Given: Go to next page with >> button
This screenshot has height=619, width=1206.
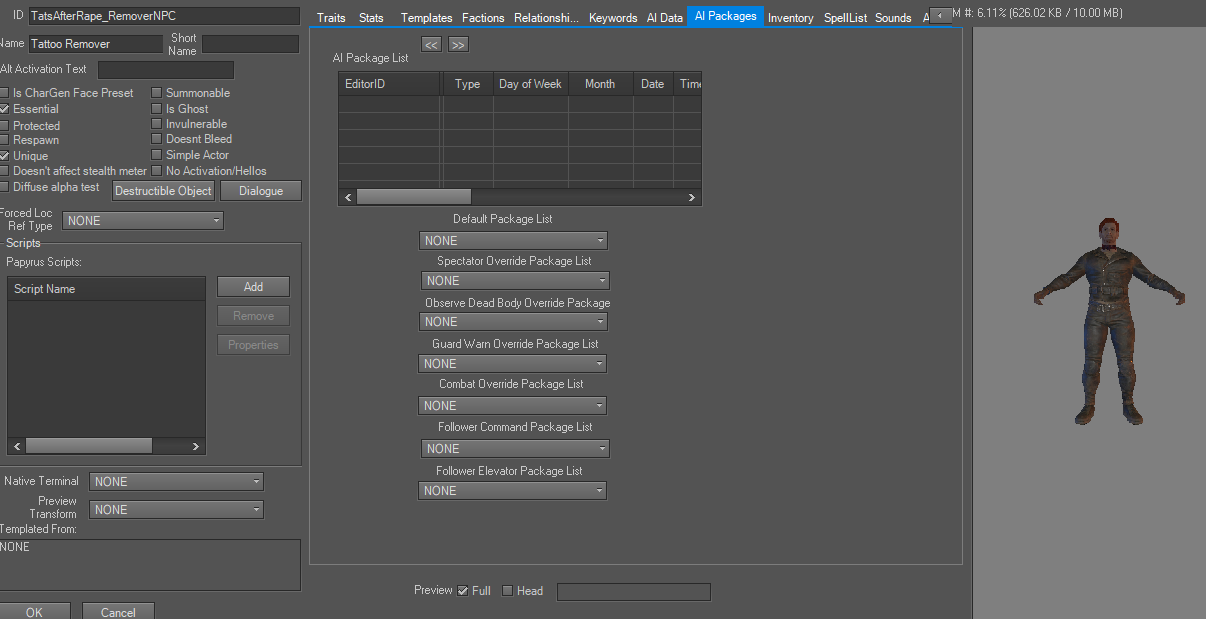Looking at the screenshot, I should pos(458,45).
